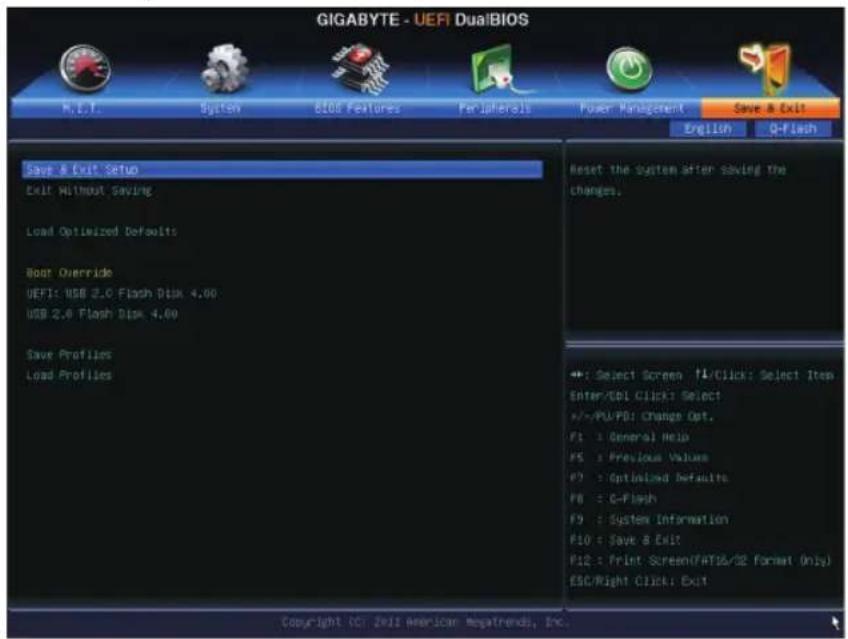Switch to the System tab
The height and width of the screenshot is (639, 848).
220,108
